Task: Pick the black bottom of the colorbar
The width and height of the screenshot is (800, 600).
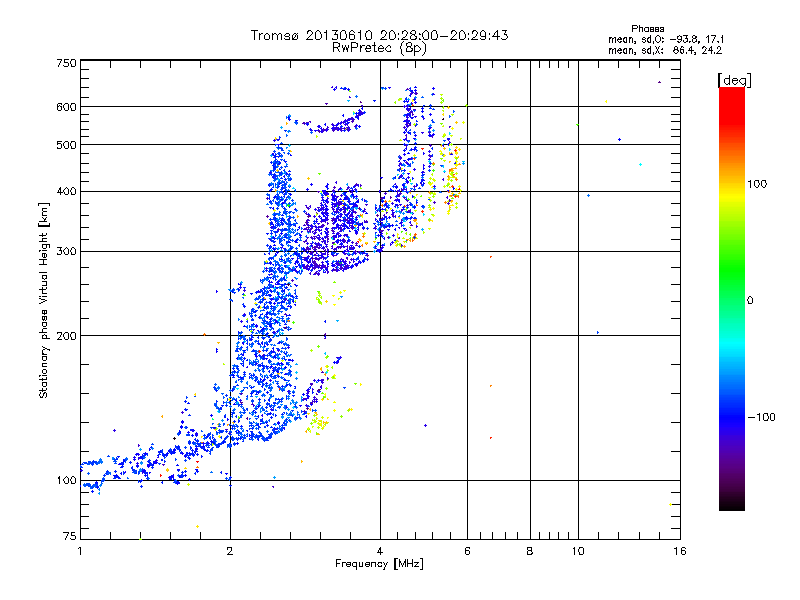Action: tap(732, 503)
